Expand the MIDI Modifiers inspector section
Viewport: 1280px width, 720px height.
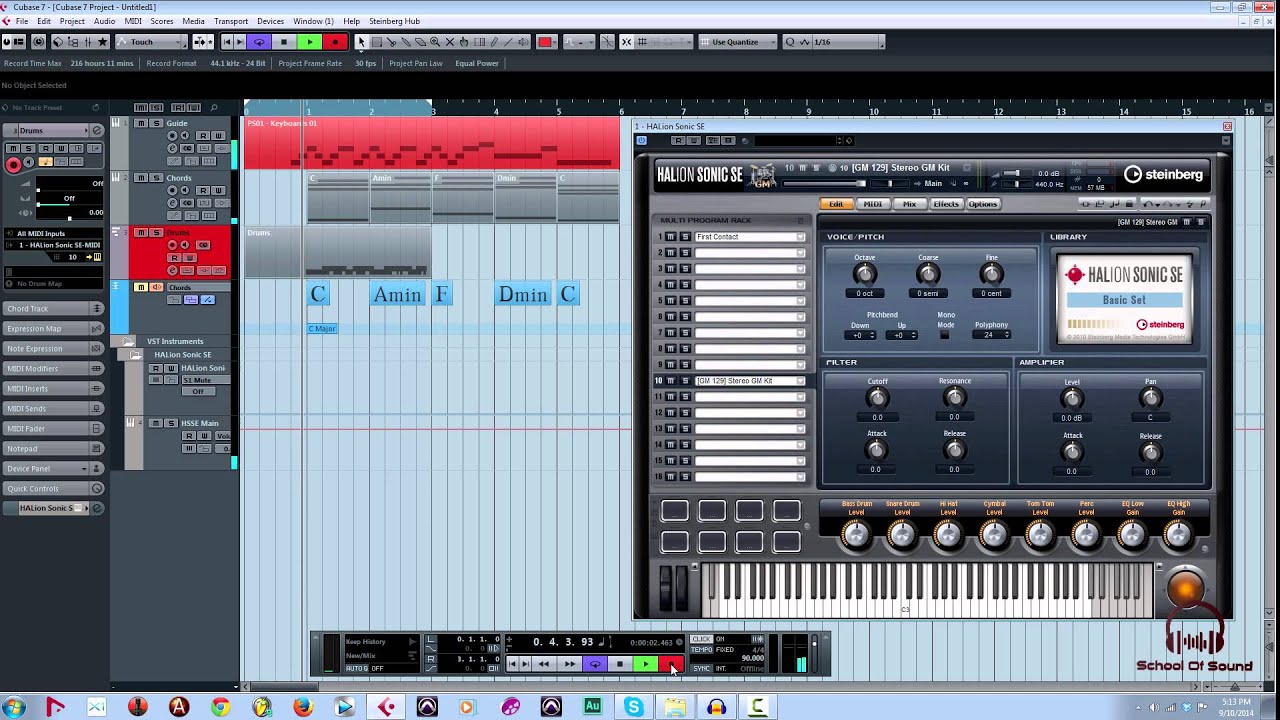(53, 369)
